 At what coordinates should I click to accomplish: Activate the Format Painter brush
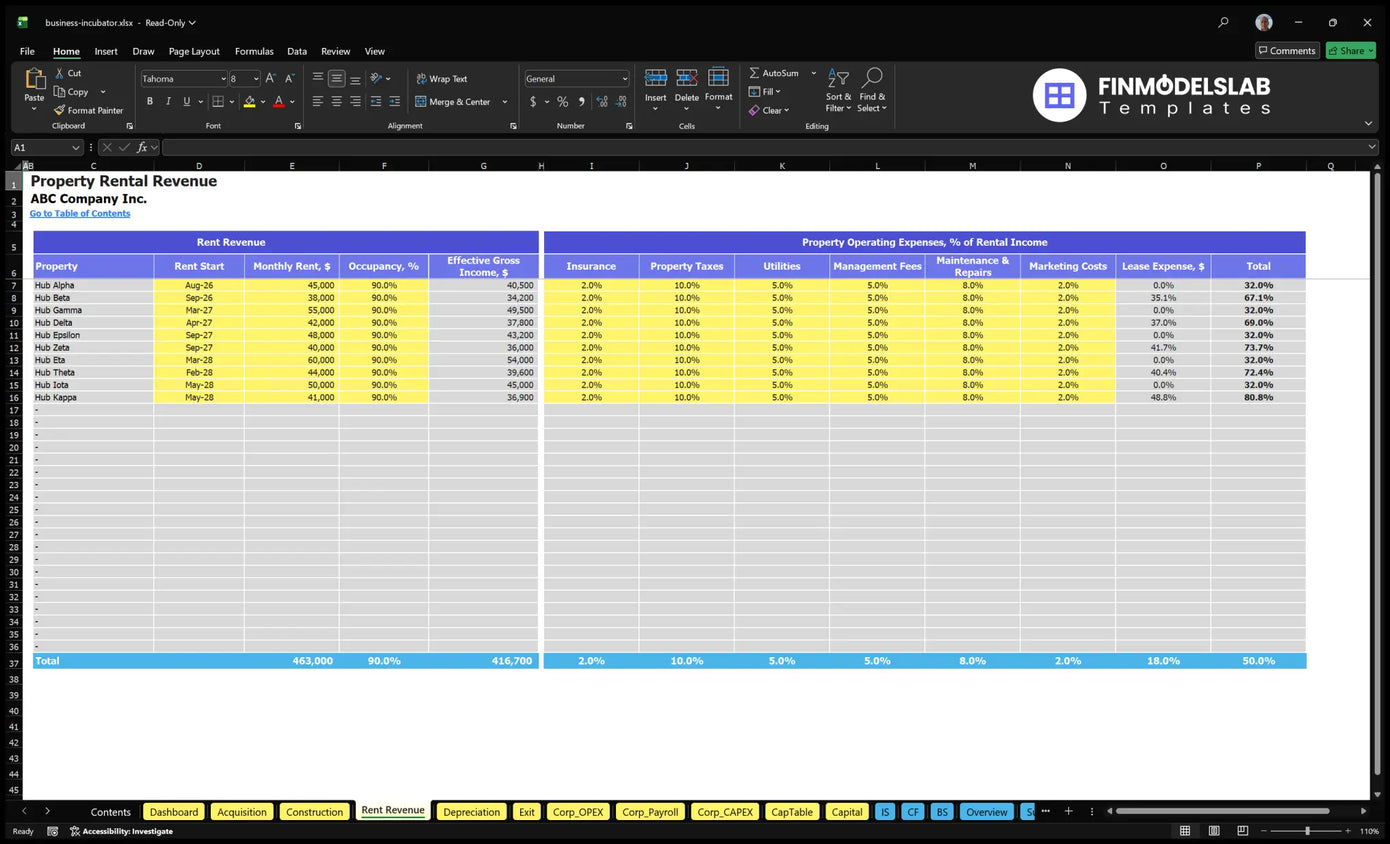60,110
